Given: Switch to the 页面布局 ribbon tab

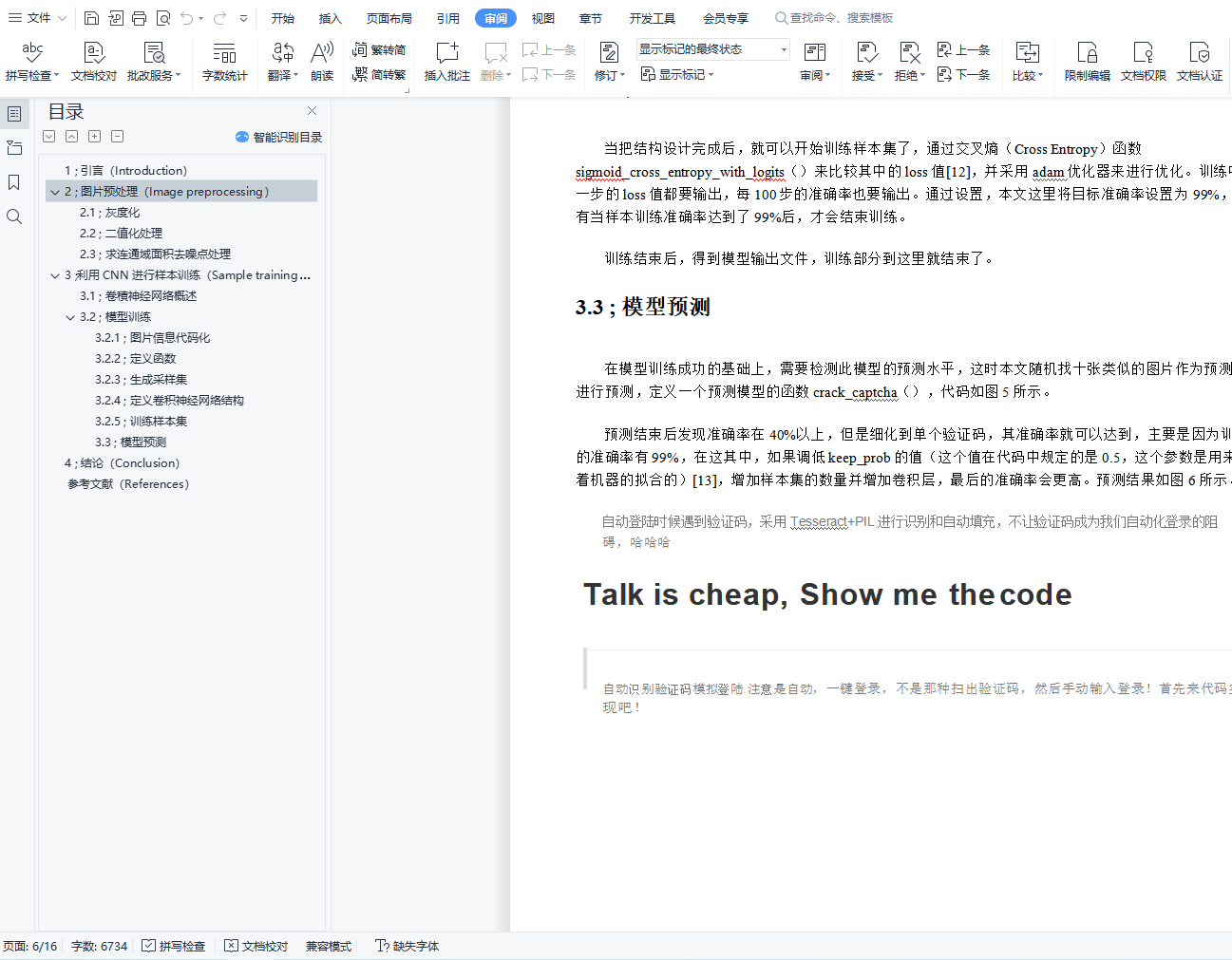Looking at the screenshot, I should (x=389, y=18).
